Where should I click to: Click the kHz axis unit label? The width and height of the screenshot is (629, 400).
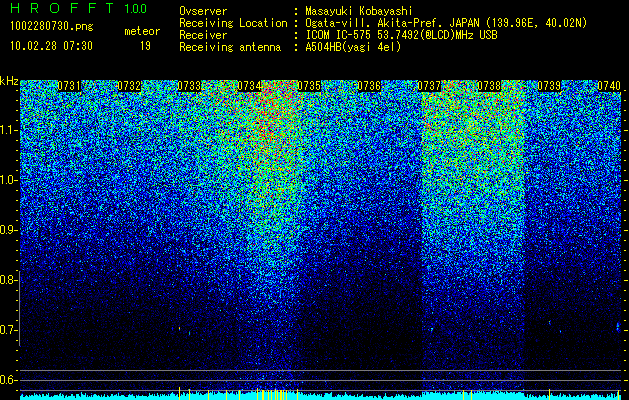coord(9,81)
